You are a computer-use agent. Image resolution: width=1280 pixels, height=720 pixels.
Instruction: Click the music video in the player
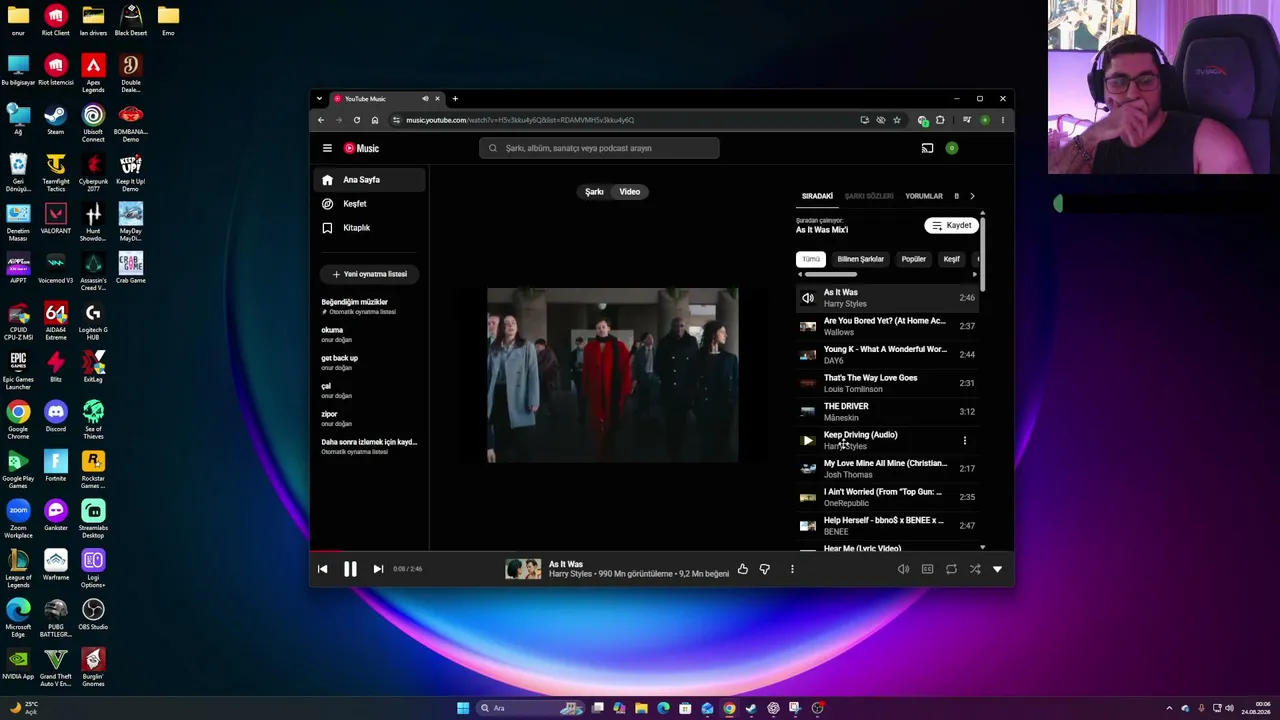[613, 375]
